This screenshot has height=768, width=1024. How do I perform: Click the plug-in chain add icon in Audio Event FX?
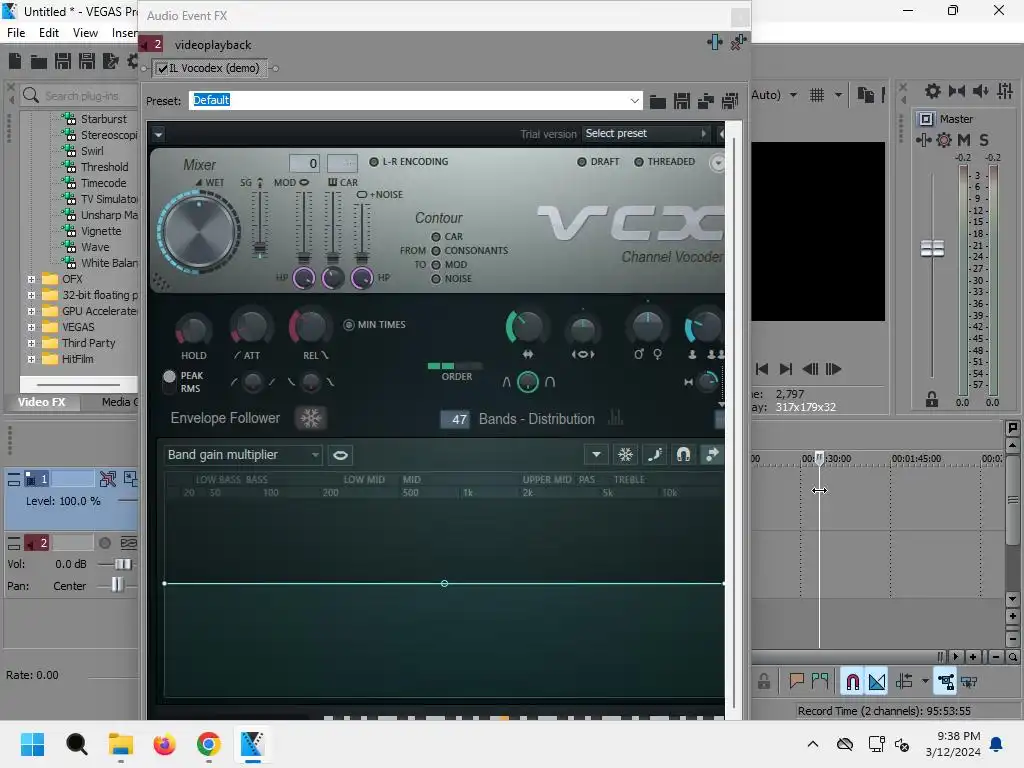[x=714, y=42]
